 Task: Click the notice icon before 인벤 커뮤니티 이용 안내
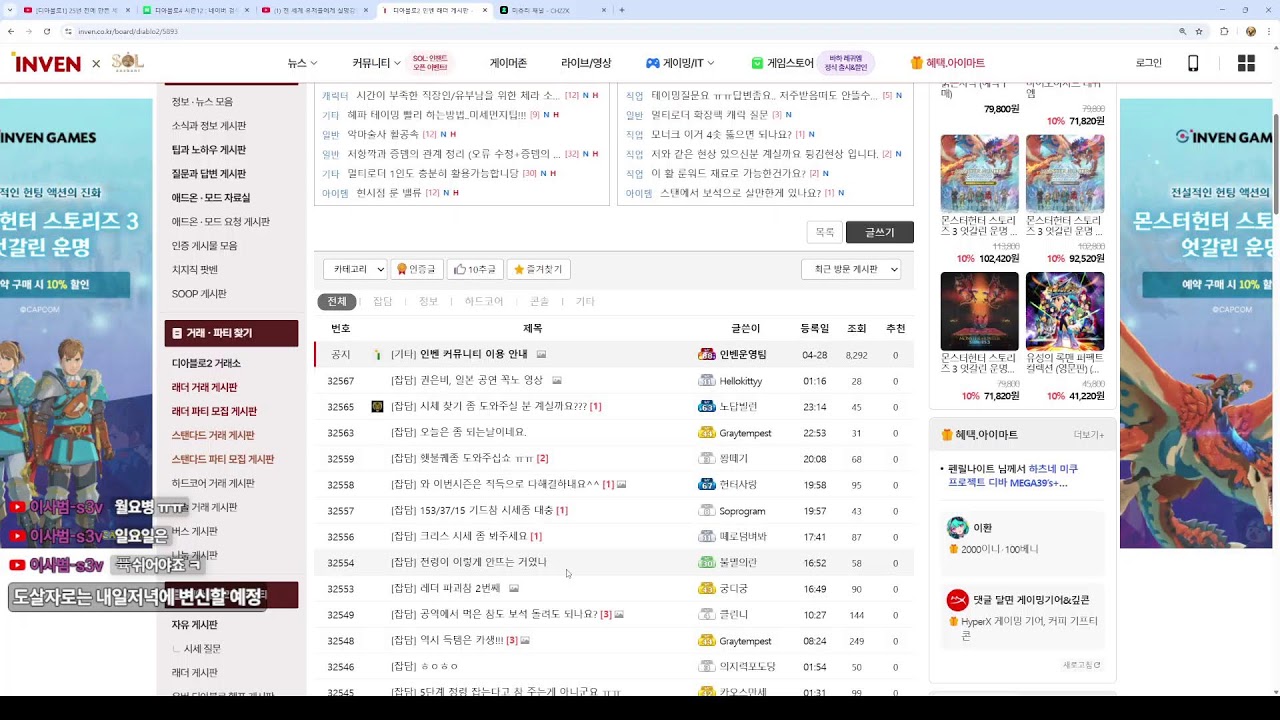pos(377,355)
